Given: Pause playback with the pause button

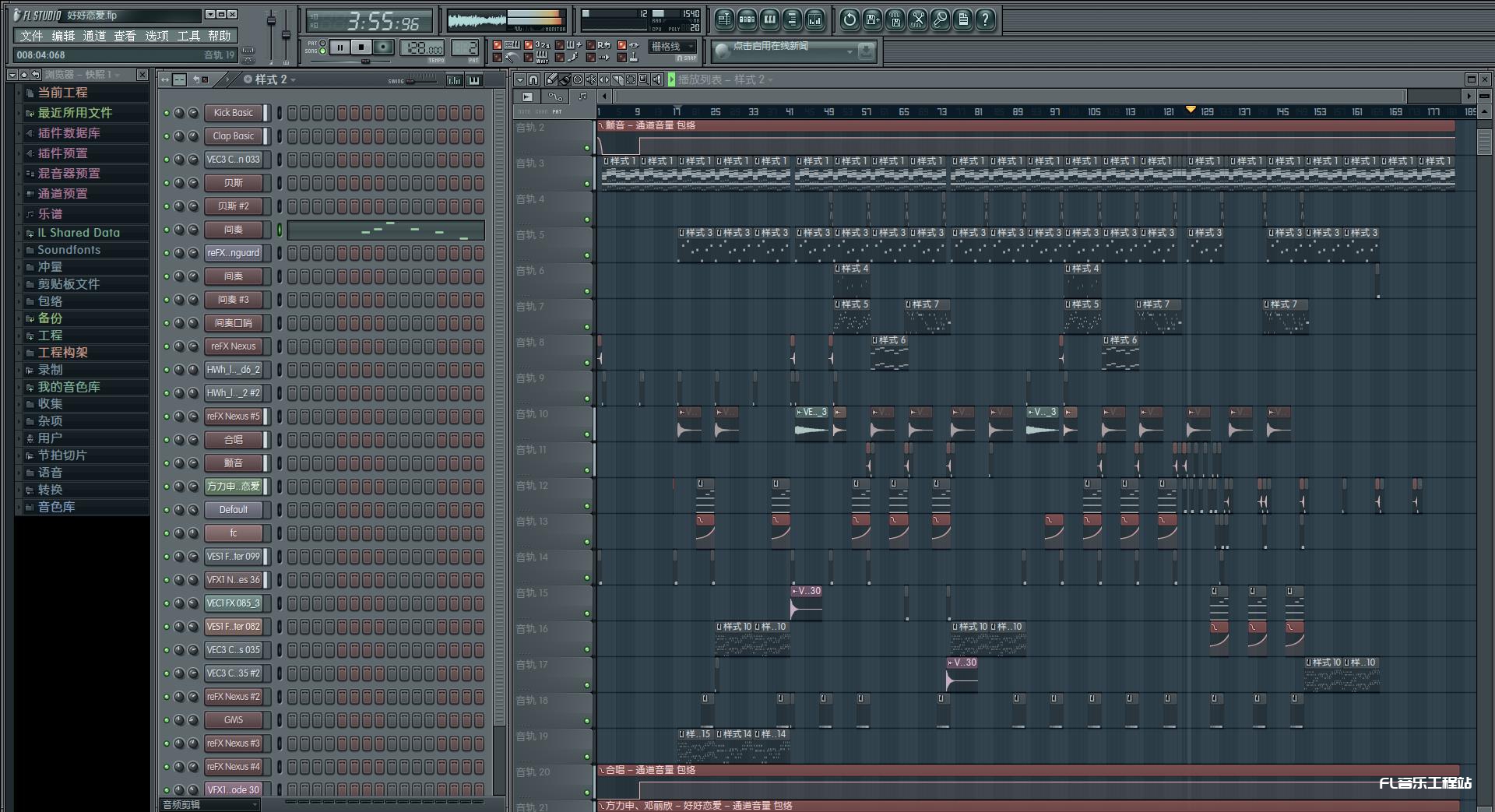Looking at the screenshot, I should pyautogui.click(x=340, y=47).
